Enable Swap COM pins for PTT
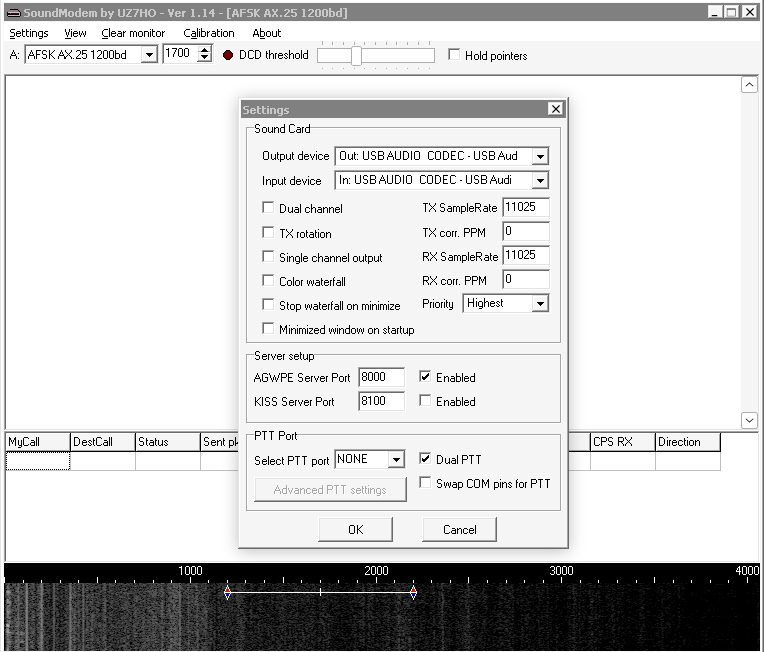 [x=425, y=482]
